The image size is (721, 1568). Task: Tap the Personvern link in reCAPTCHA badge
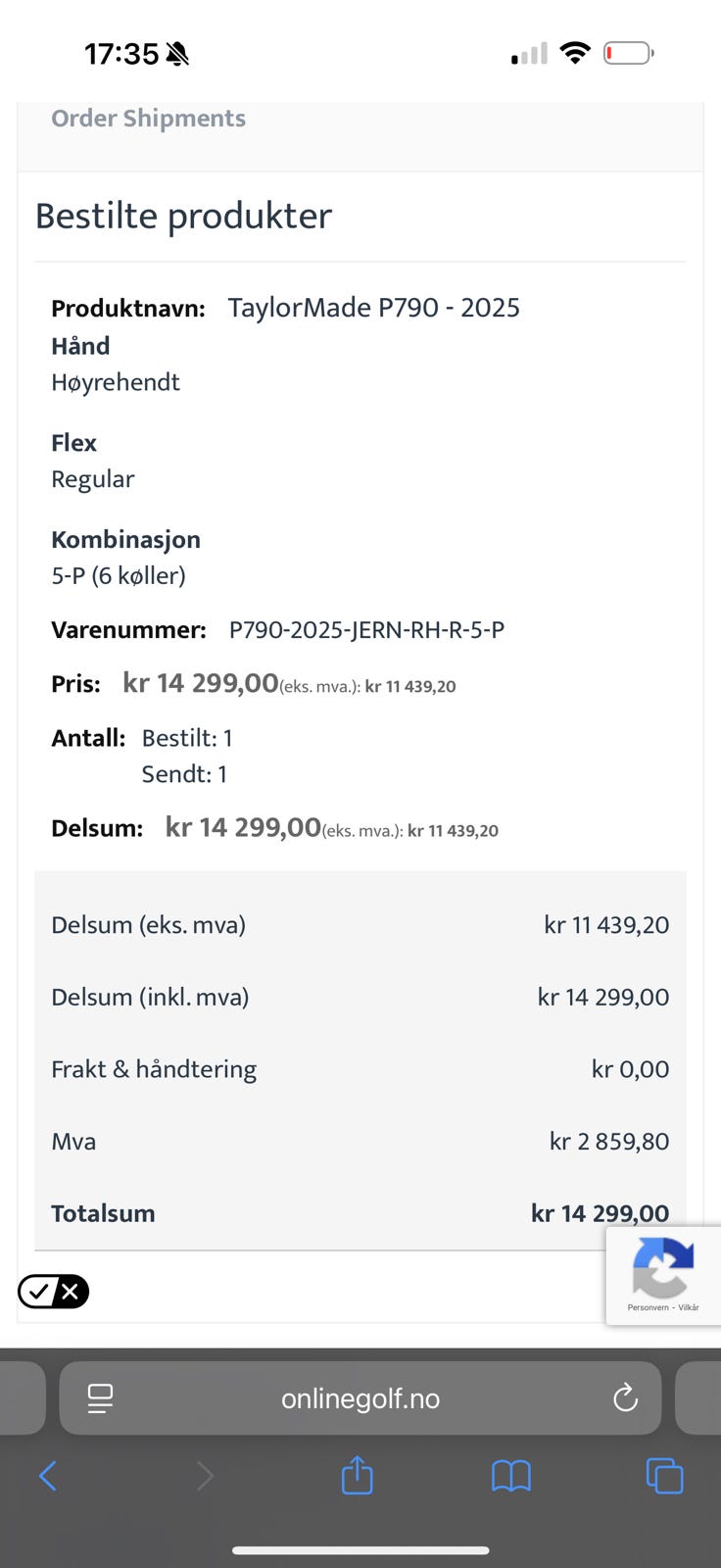(x=647, y=1307)
